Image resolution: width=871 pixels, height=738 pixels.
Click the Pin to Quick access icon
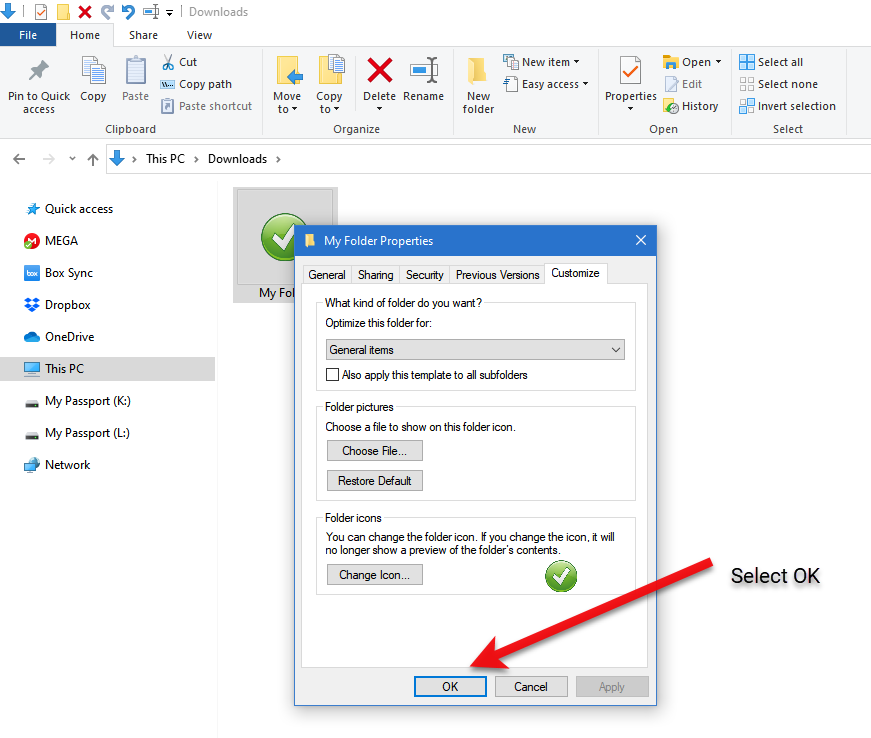point(39,72)
